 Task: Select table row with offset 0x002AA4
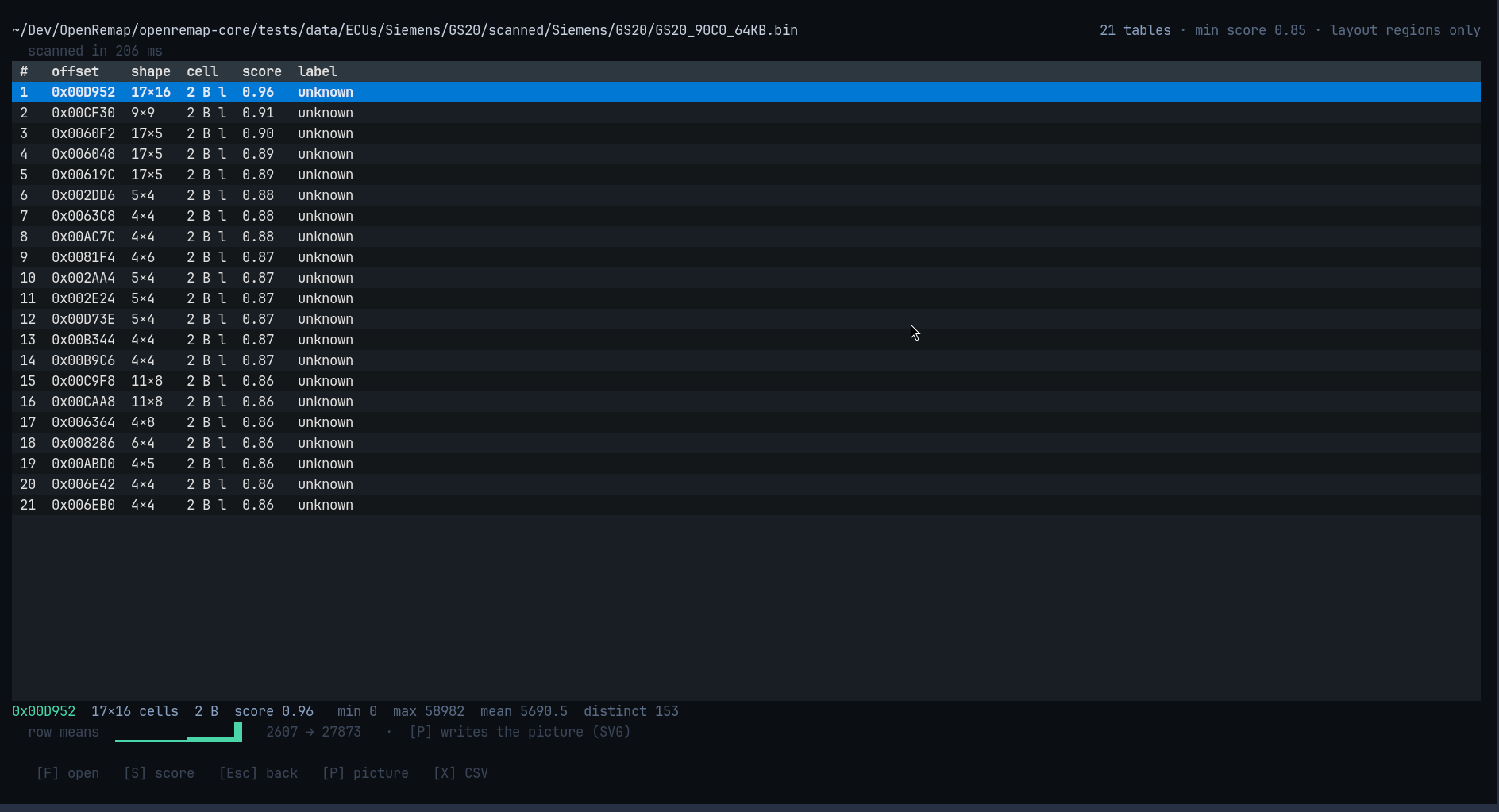point(746,278)
